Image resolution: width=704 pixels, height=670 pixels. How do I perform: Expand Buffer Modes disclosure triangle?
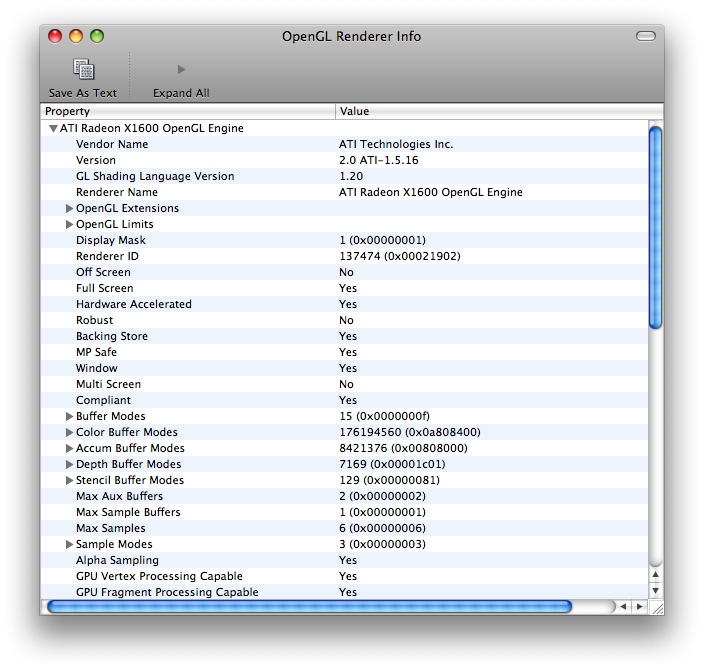(x=69, y=417)
